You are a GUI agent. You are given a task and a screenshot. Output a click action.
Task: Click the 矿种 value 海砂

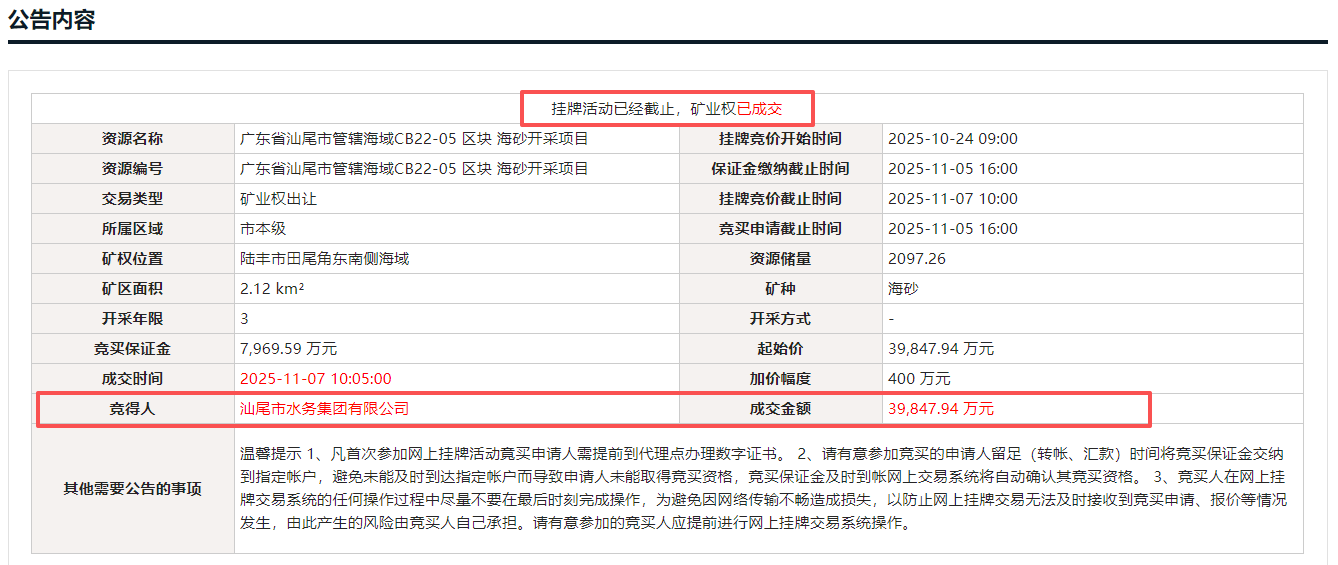pos(903,289)
